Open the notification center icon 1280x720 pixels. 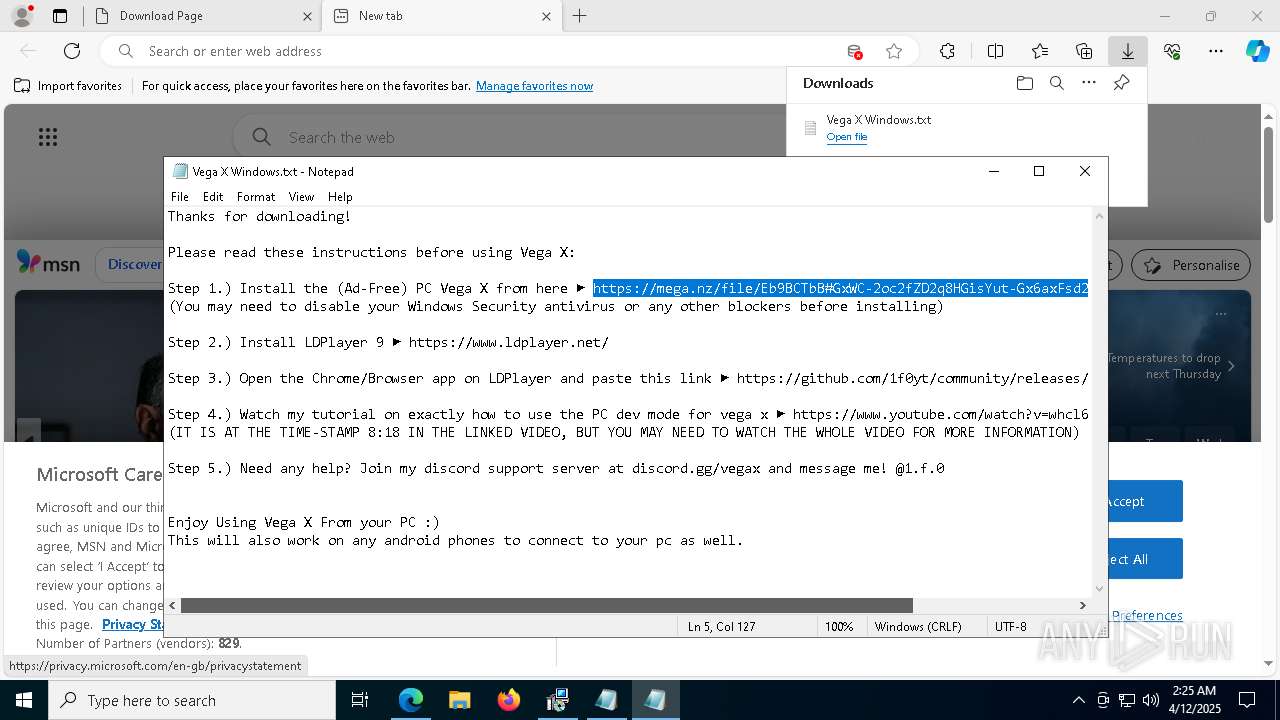1247,700
